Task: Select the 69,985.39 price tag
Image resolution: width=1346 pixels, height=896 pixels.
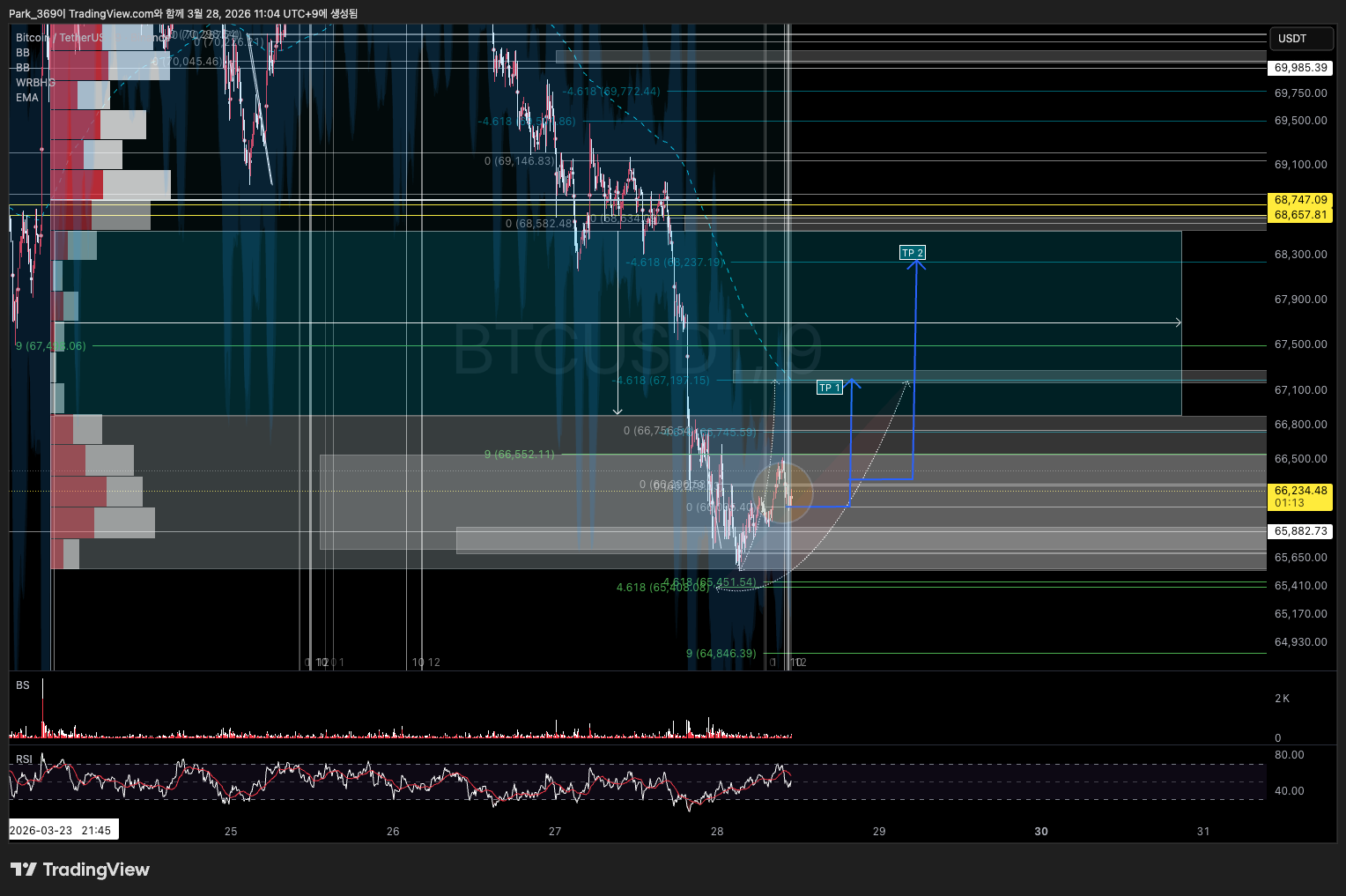Action: pyautogui.click(x=1300, y=68)
